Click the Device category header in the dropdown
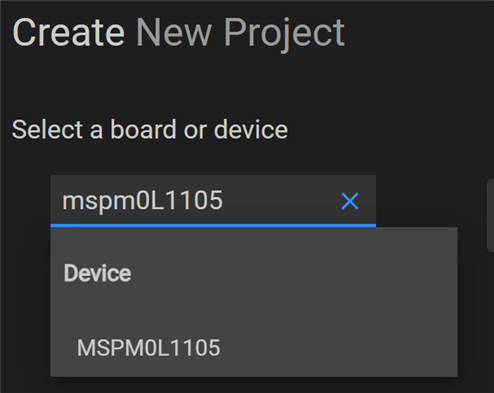 pos(97,273)
